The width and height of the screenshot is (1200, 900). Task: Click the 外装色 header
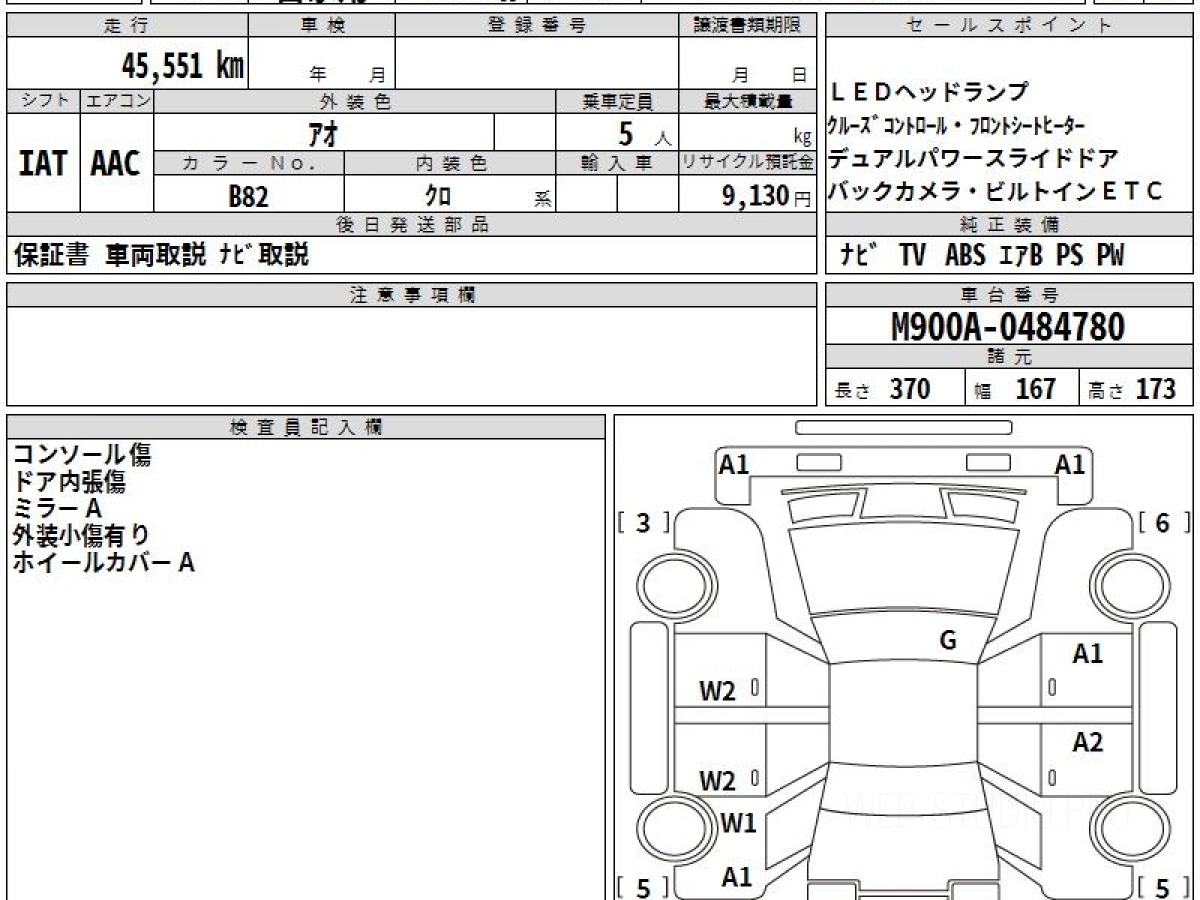tap(355, 101)
